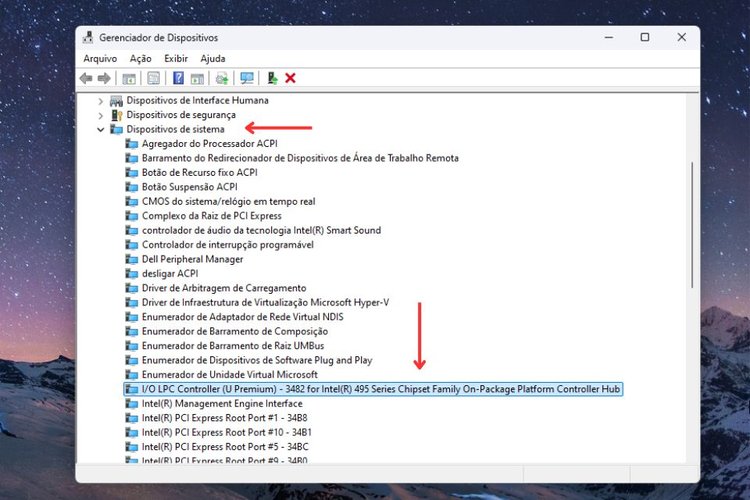Select Barramento do Redirecionador de Dispositivos de Área de Trabalho Remota
The width and height of the screenshot is (750, 500).
click(300, 158)
